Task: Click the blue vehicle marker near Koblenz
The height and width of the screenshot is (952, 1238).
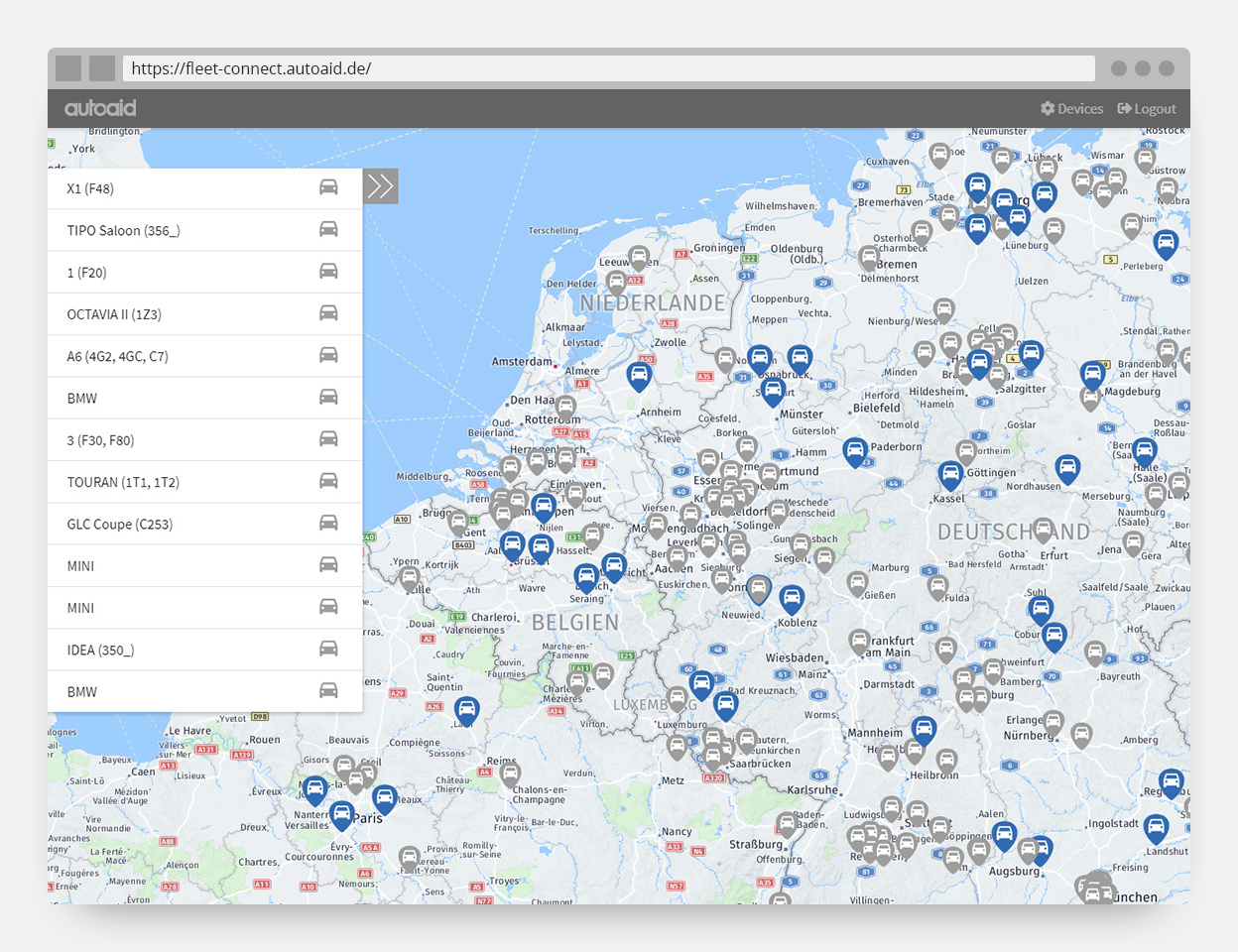Action: pos(791,599)
